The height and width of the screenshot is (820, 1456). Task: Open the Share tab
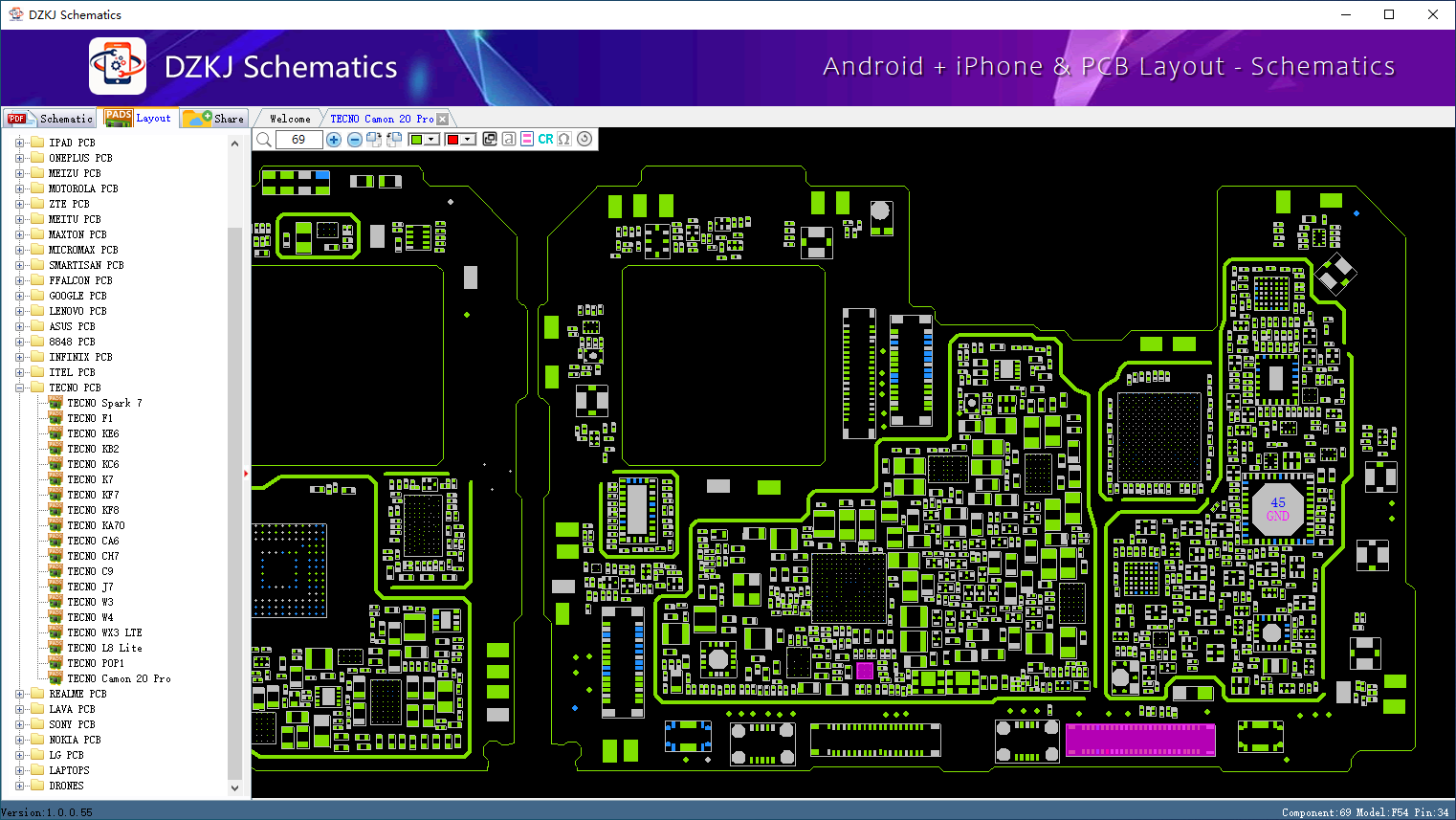214,119
